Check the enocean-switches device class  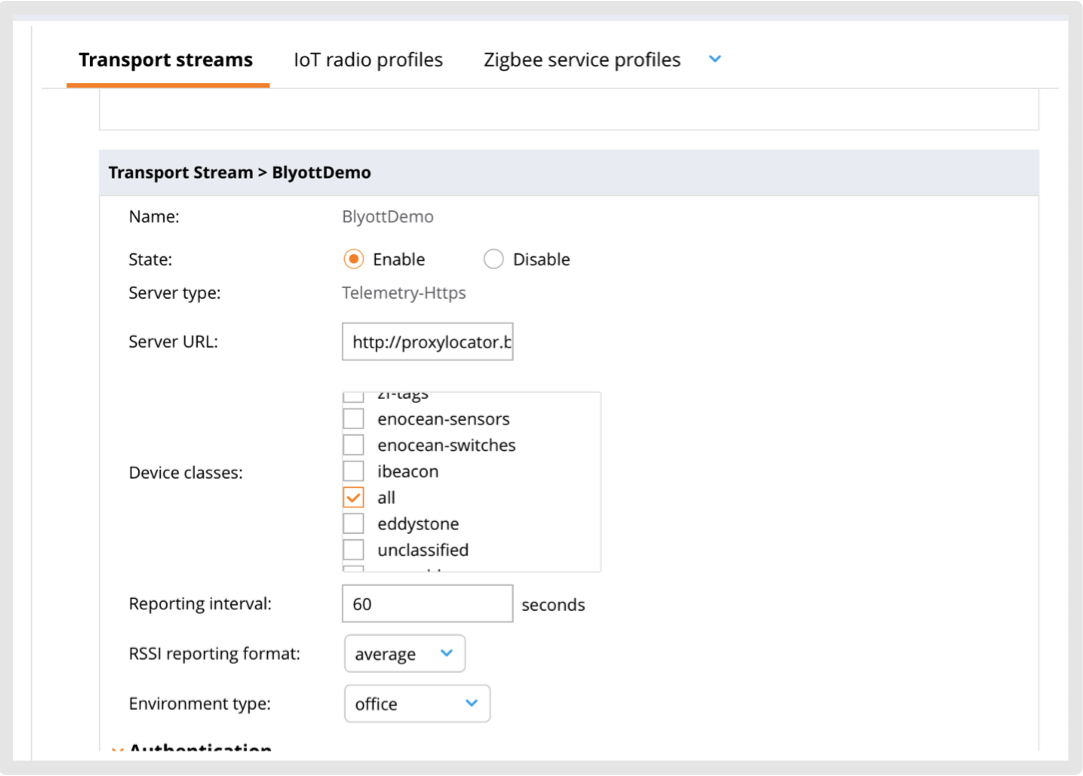(x=354, y=445)
